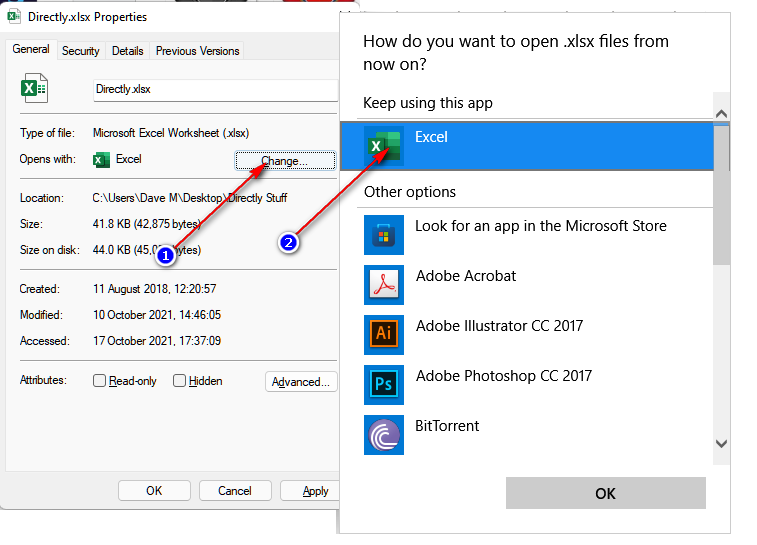
Task: Click the Adobe Acrobat icon
Action: coord(384,285)
